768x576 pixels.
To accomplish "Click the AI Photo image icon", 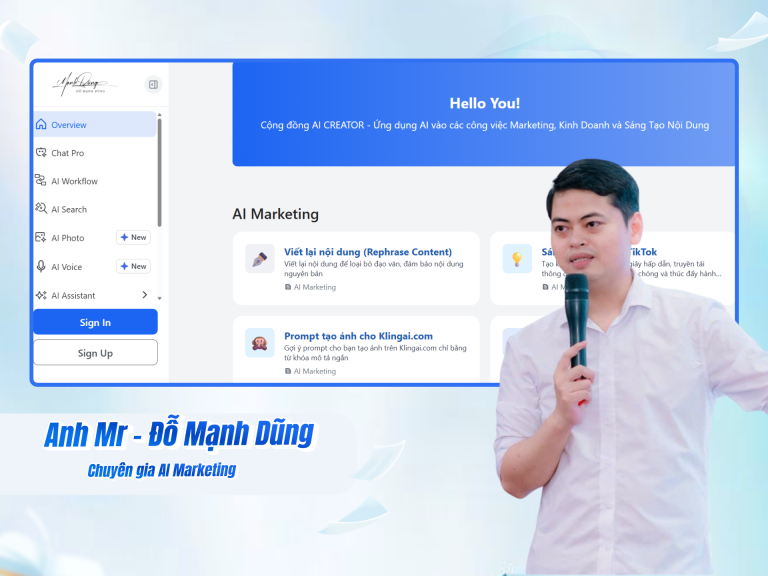I will (41, 238).
